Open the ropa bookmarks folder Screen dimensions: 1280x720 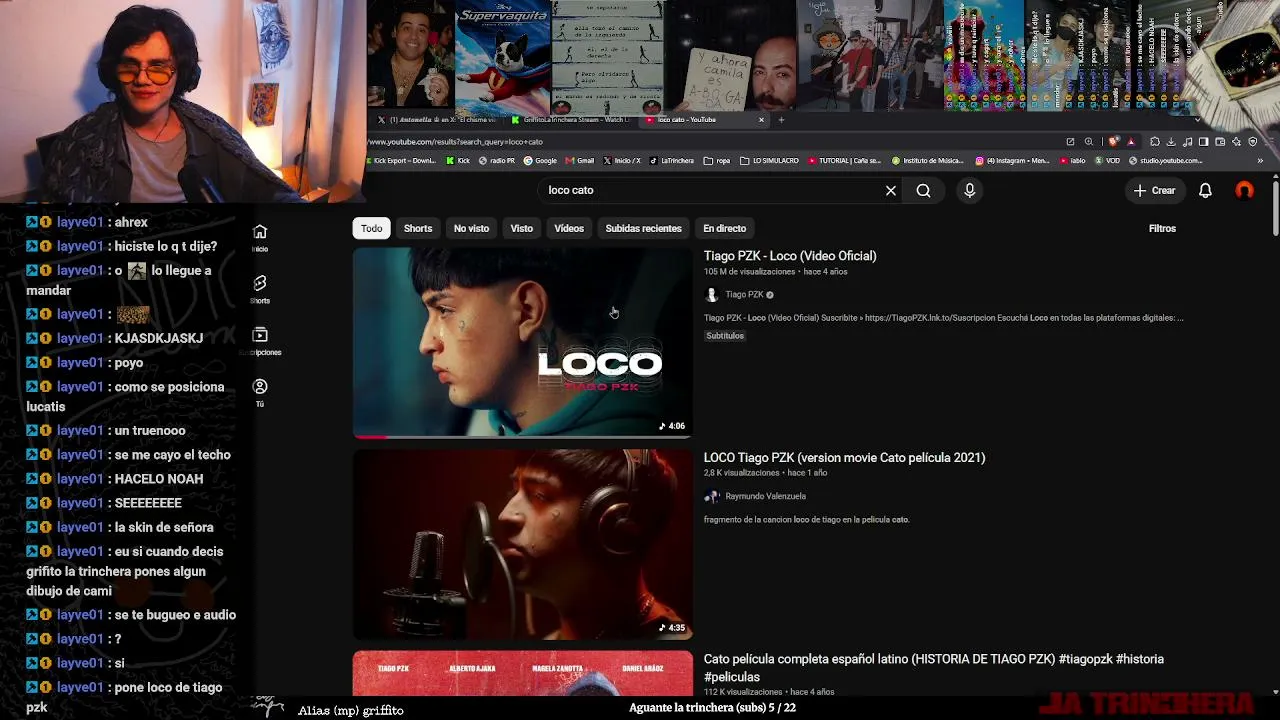[x=717, y=160]
